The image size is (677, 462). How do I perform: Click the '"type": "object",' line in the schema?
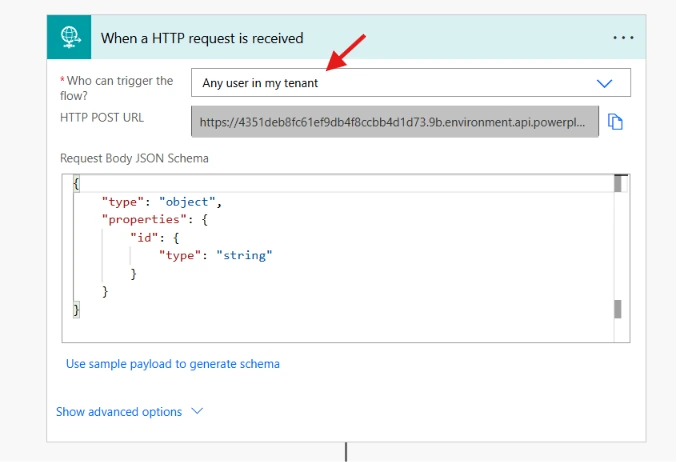pyautogui.click(x=162, y=202)
